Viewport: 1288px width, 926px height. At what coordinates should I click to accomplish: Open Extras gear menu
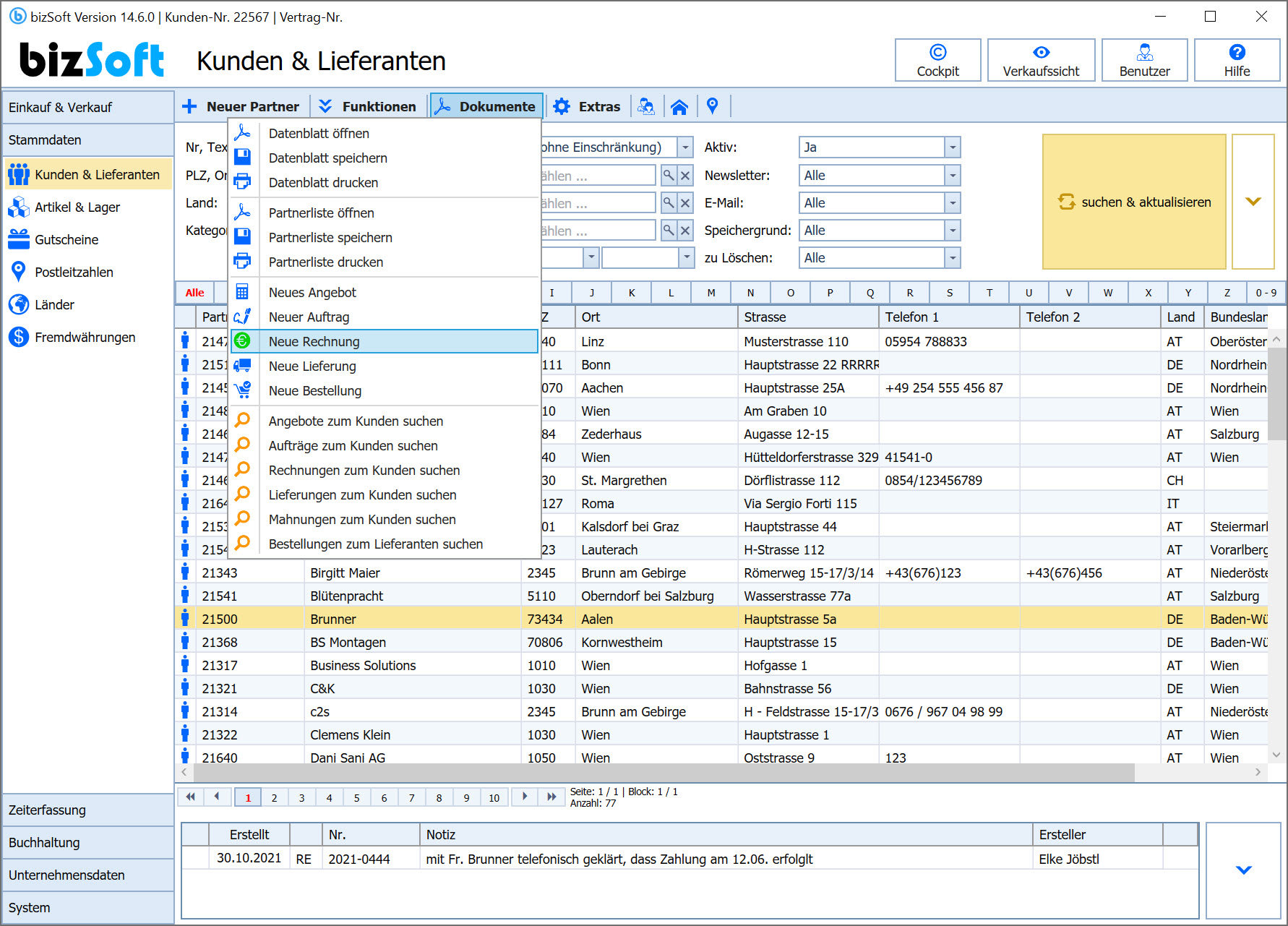(x=587, y=106)
